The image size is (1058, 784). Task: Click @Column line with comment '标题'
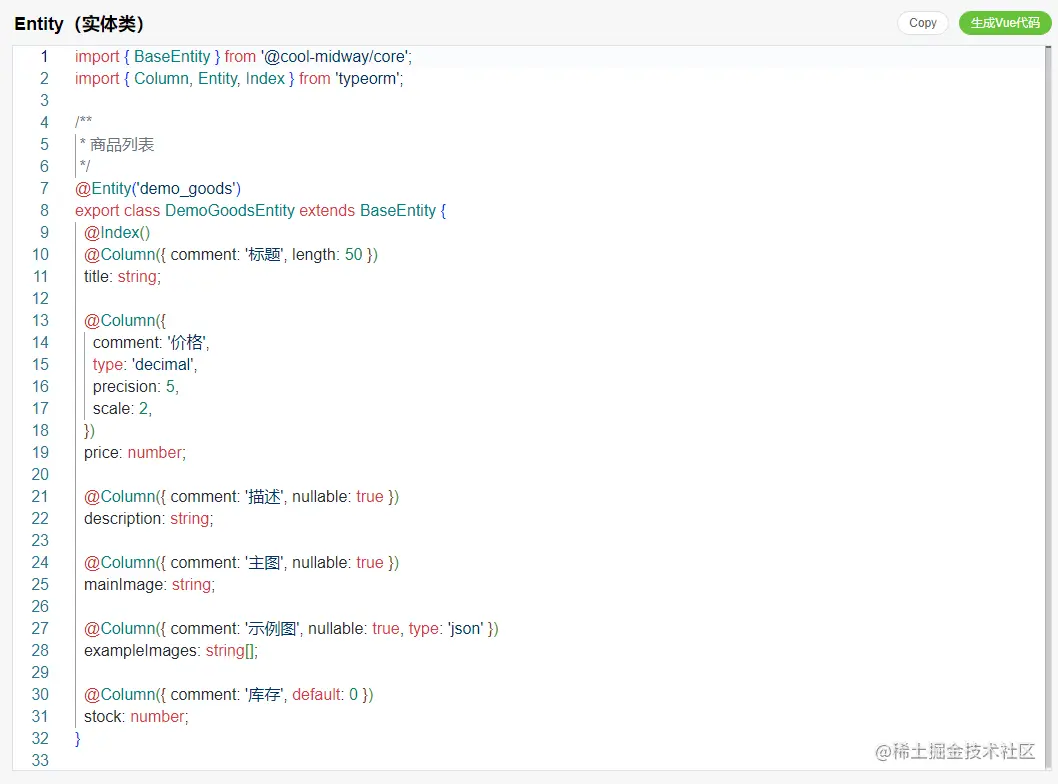(x=231, y=255)
